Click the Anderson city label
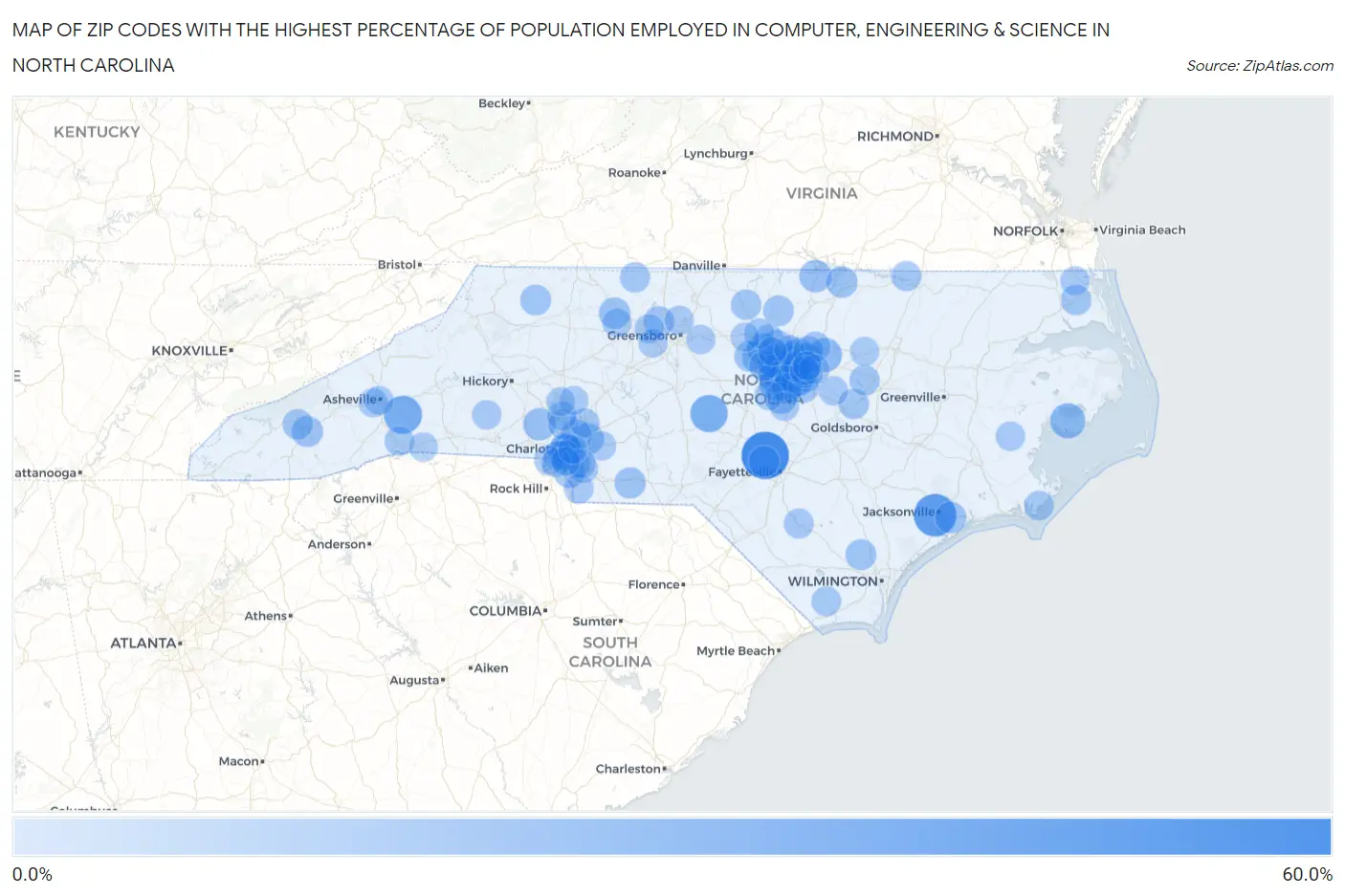 337,545
